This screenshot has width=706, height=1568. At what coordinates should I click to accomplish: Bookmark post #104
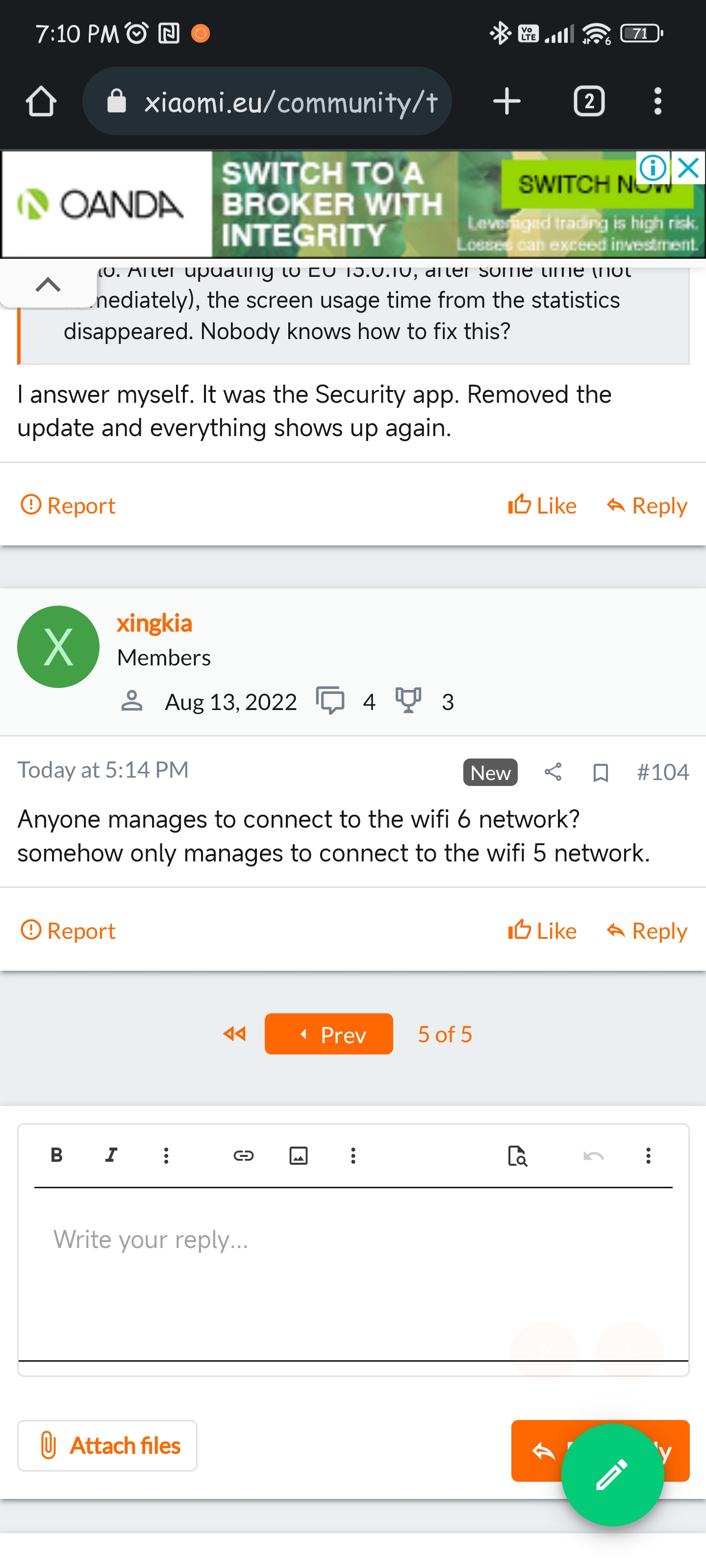(601, 772)
